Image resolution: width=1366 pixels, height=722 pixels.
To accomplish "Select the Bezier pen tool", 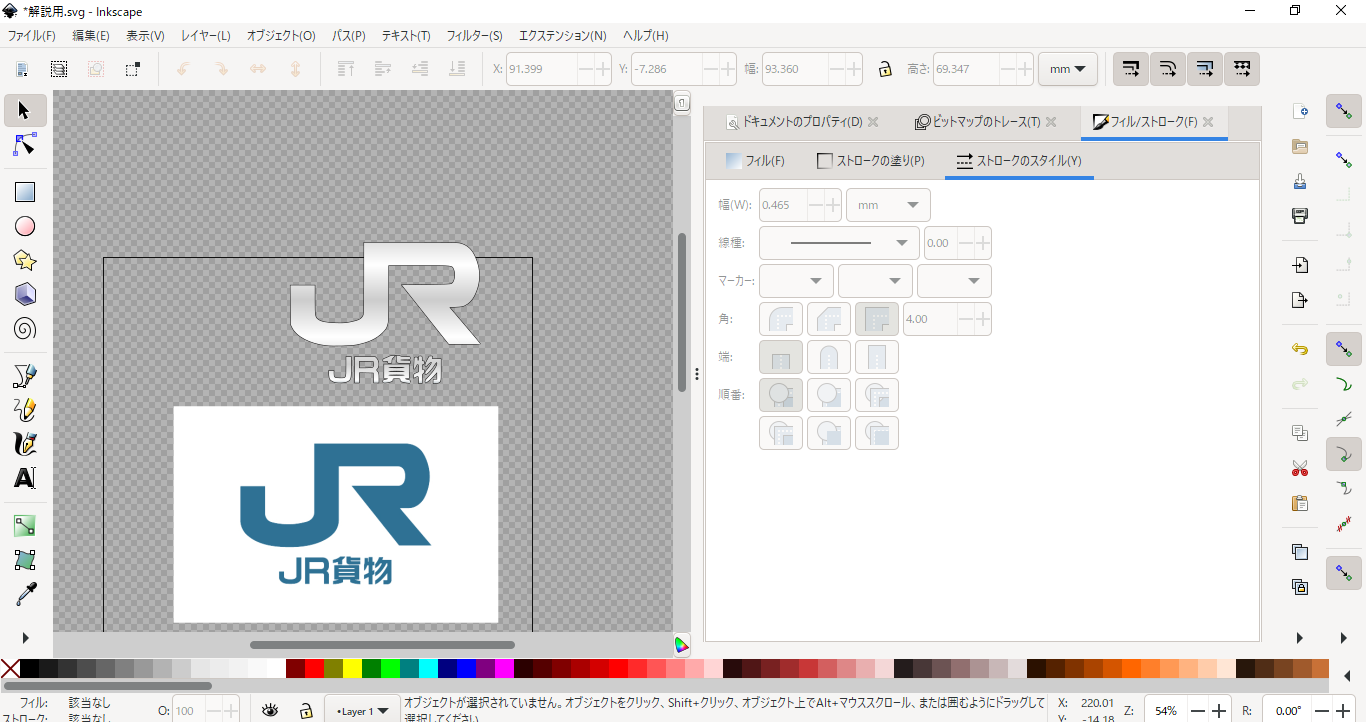I will tap(25, 376).
